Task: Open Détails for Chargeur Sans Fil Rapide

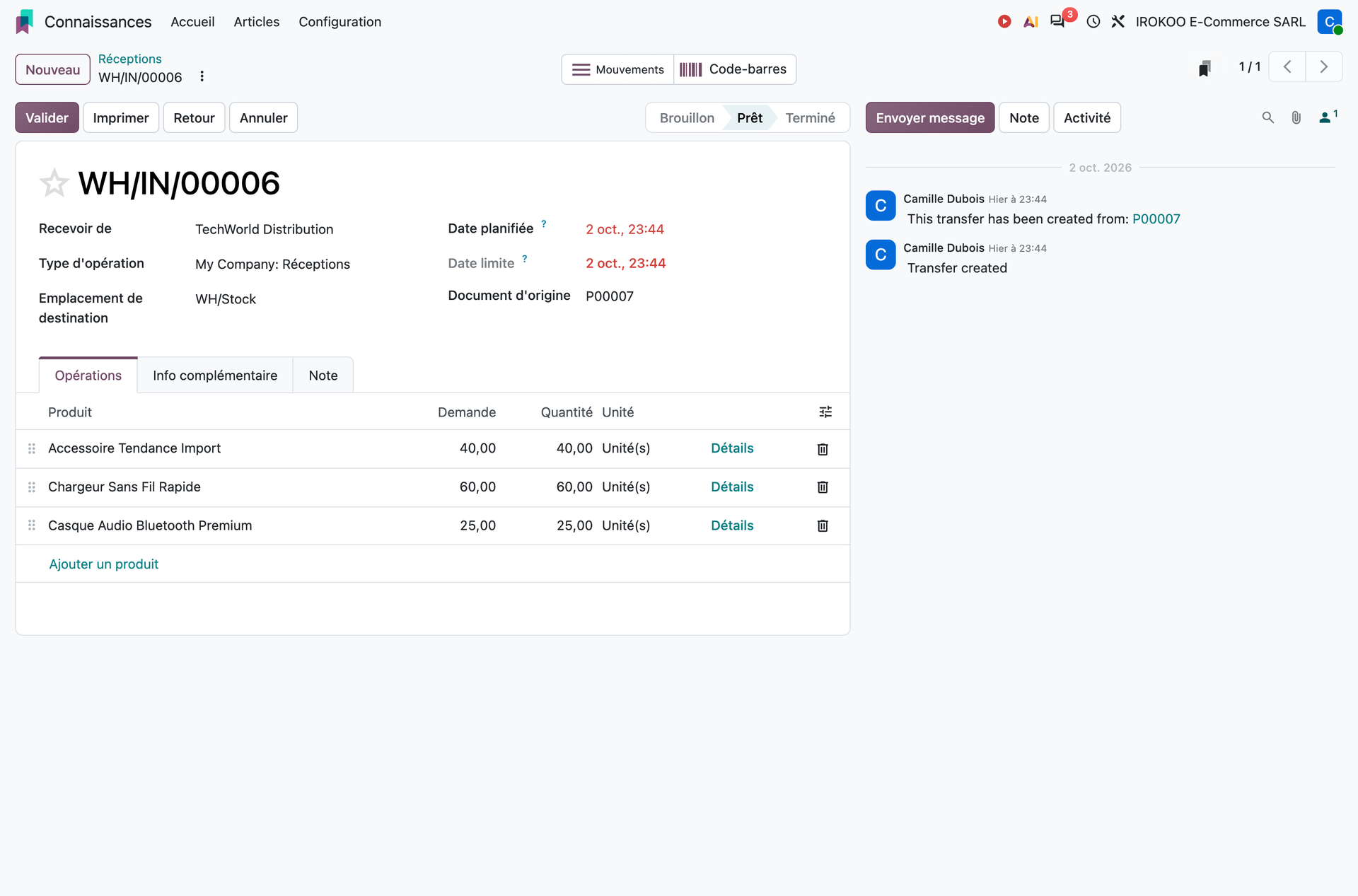Action: 732,487
